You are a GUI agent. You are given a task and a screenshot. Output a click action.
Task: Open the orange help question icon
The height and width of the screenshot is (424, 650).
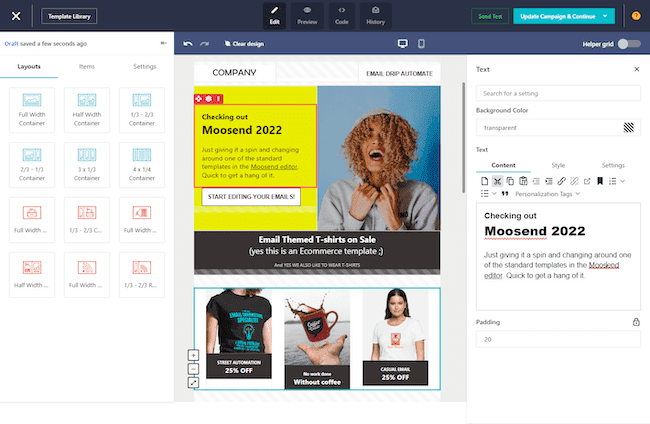636,16
